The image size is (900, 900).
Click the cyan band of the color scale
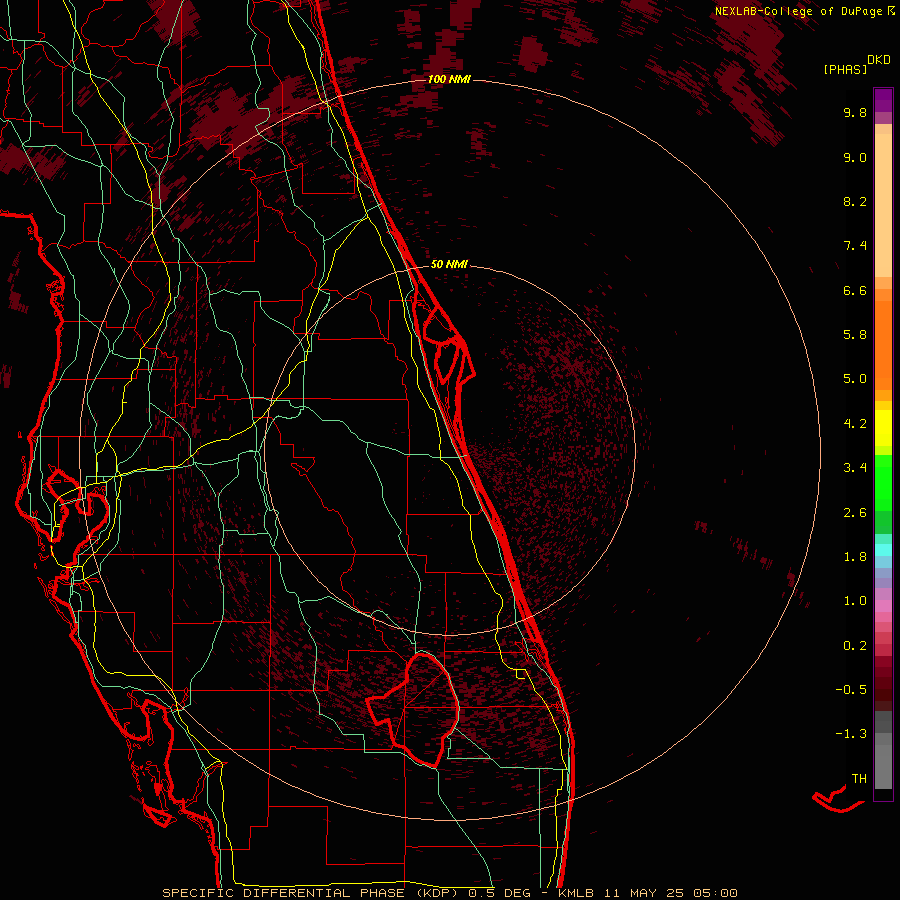pos(883,549)
